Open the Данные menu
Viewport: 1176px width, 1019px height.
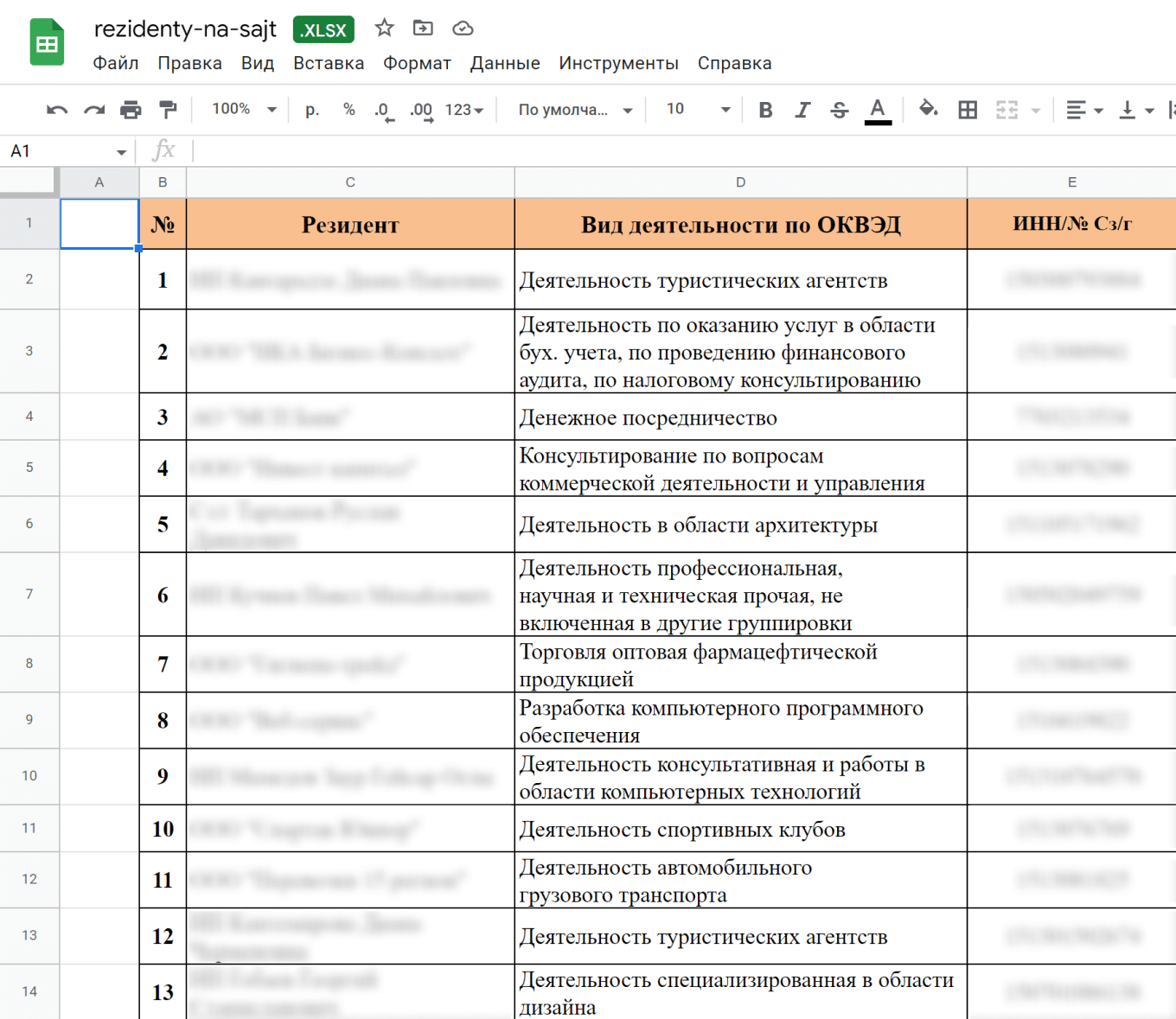coord(505,63)
